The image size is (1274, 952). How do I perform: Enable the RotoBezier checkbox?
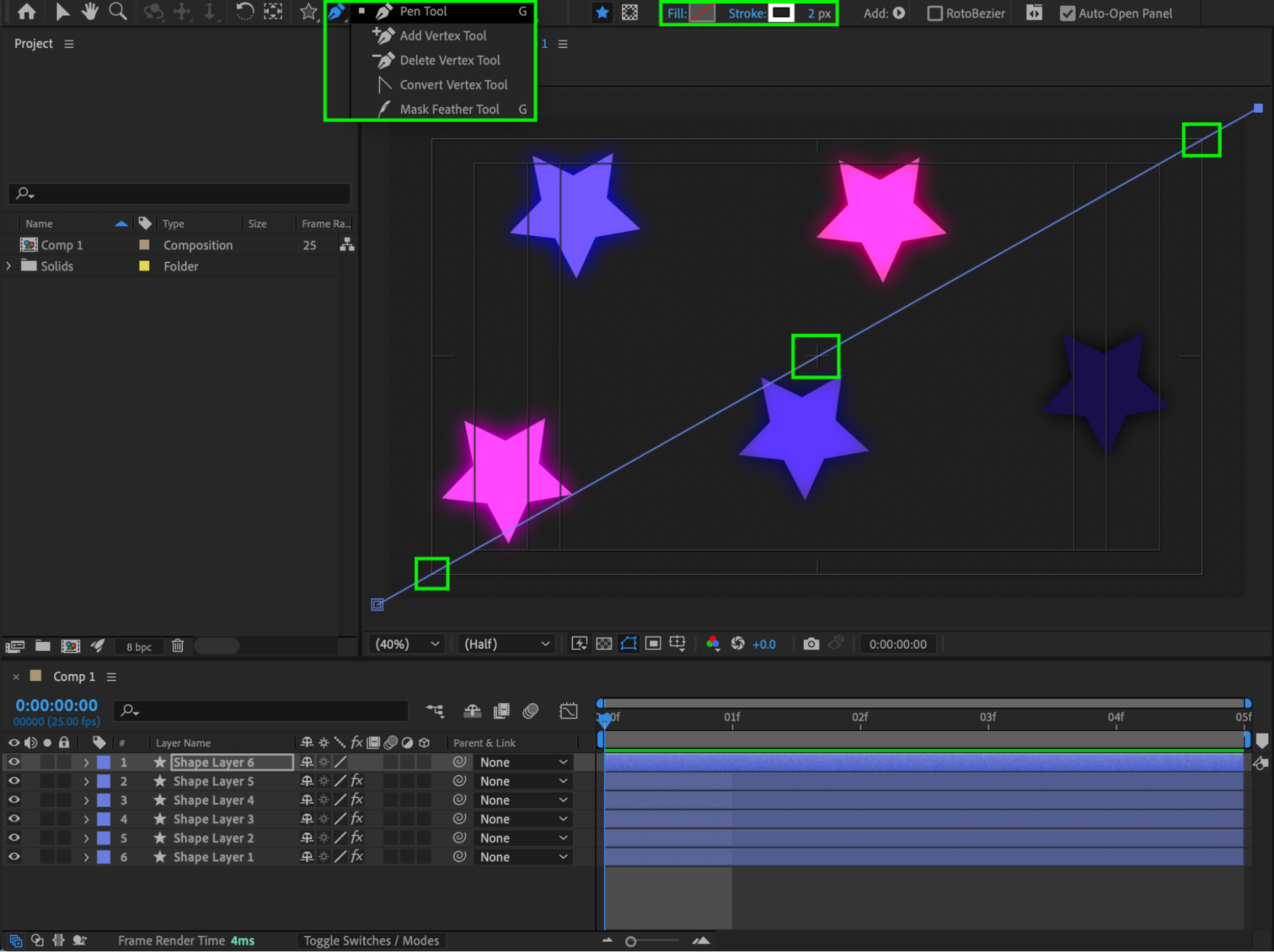coord(934,13)
